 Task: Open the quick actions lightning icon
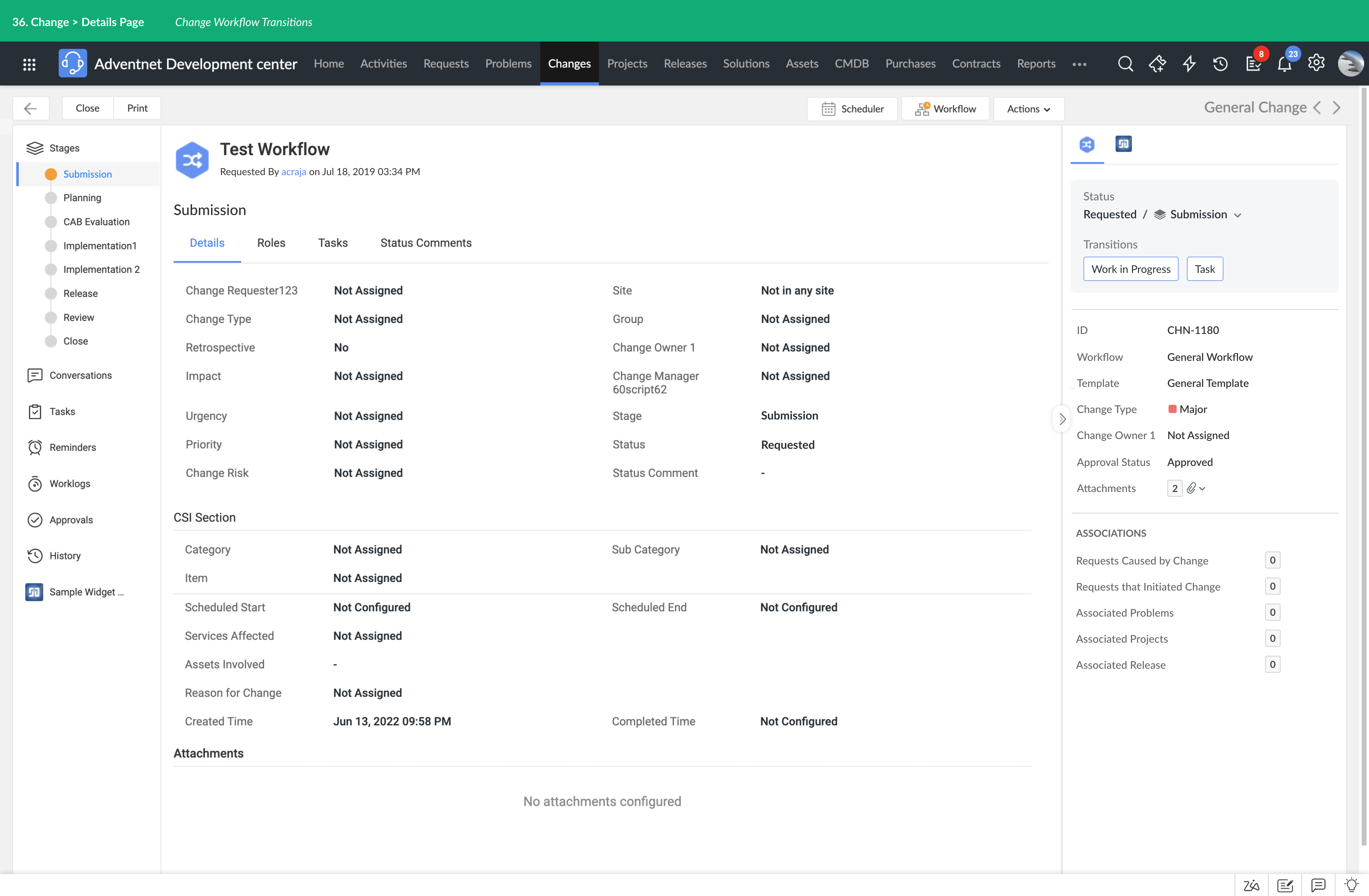tap(1189, 64)
